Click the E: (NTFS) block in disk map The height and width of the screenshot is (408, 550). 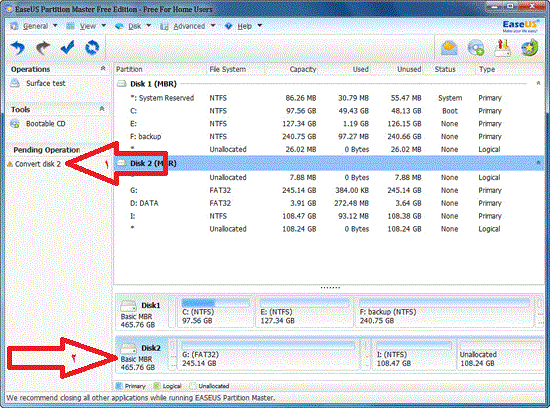(x=304, y=312)
